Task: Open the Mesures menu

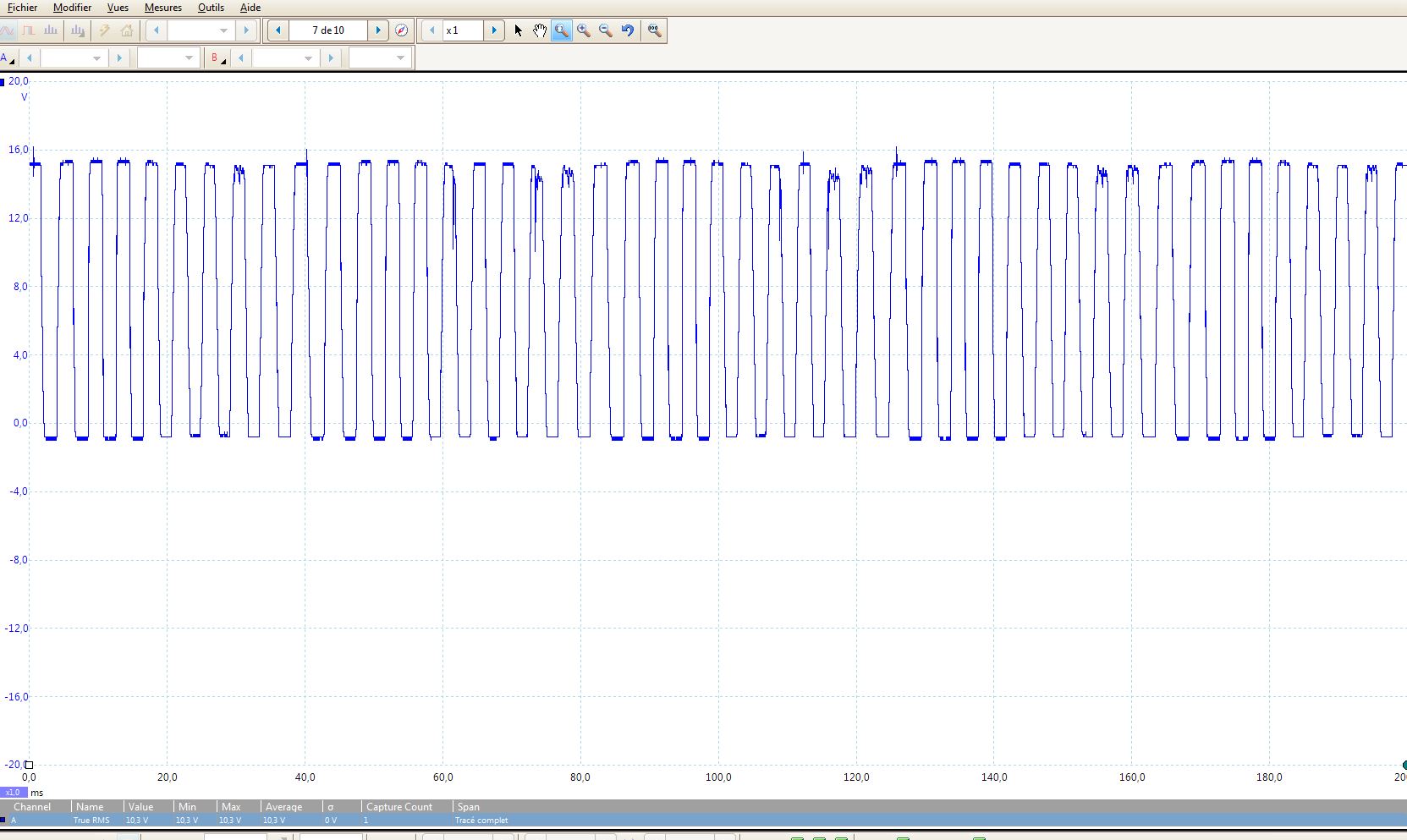Action: click(x=162, y=8)
